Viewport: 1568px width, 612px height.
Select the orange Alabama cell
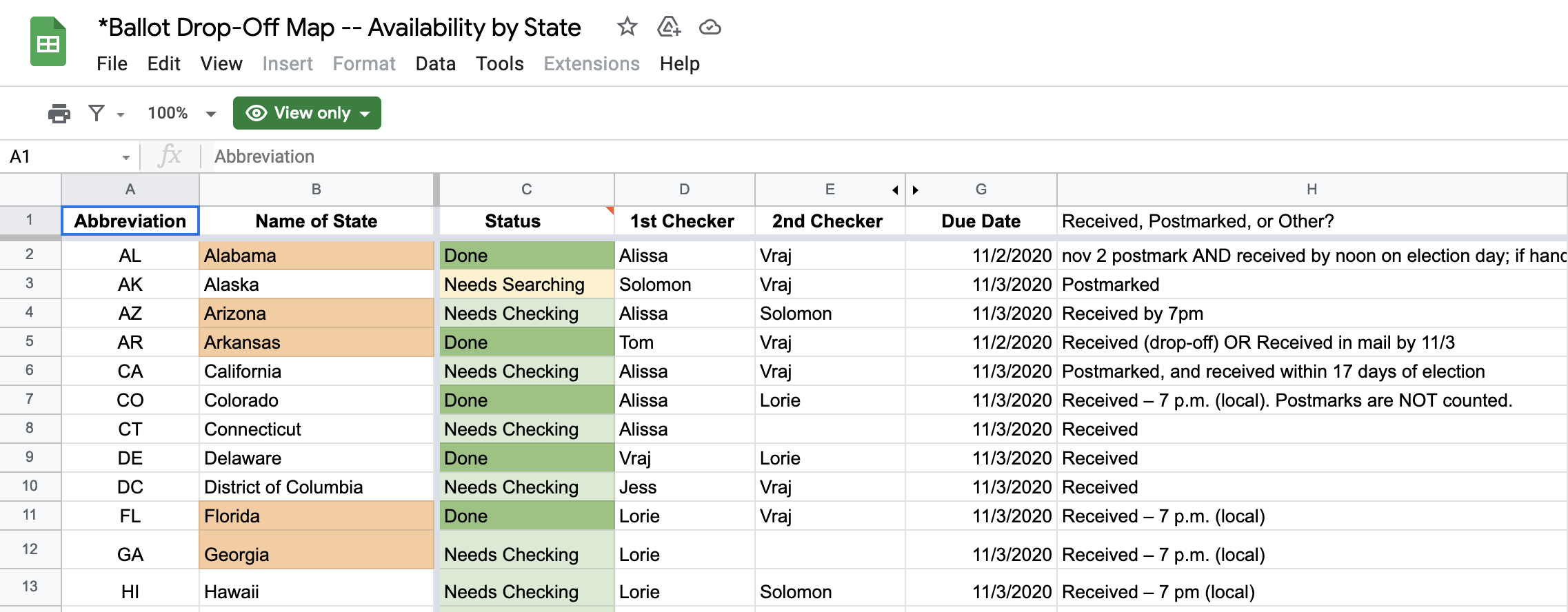click(316, 256)
